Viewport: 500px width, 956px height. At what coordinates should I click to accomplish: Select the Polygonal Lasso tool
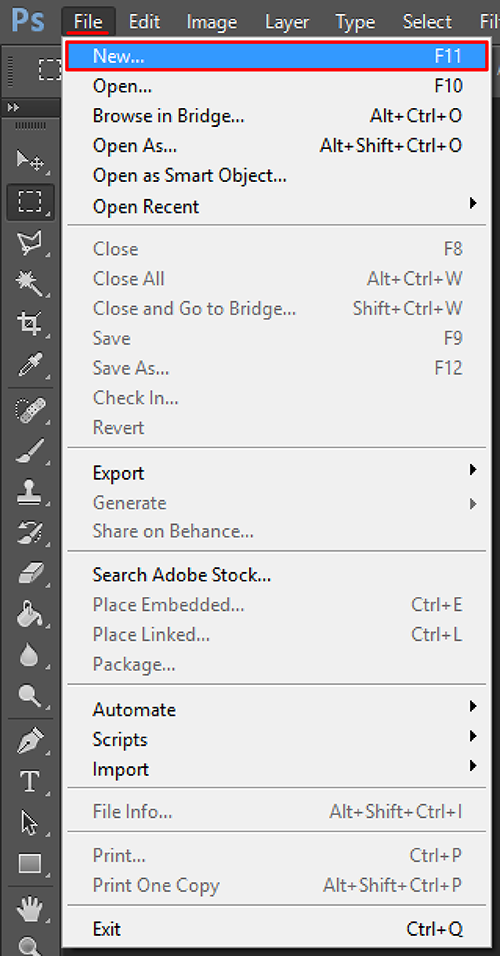pos(30,243)
